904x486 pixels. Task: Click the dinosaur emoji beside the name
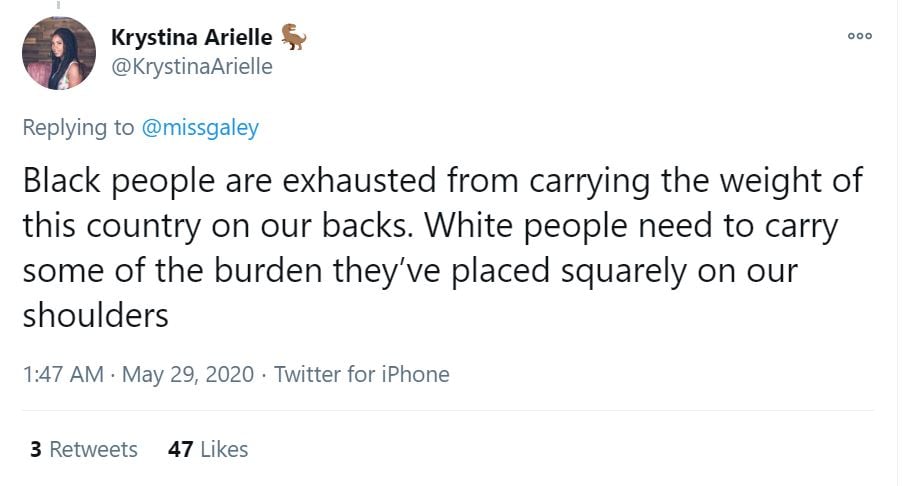coord(294,38)
